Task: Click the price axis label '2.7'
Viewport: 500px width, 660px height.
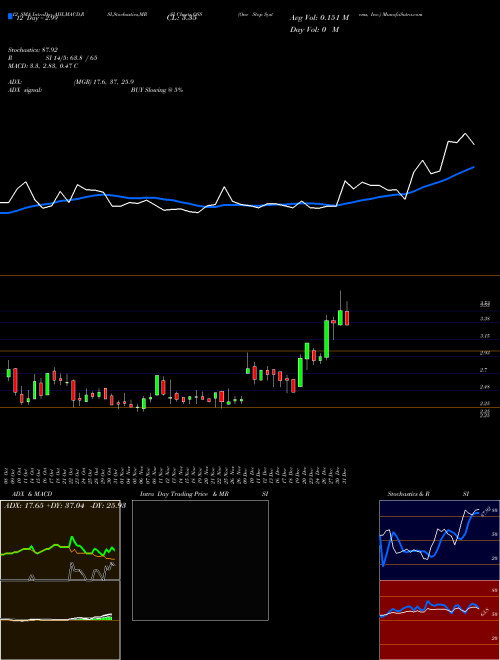Action: pyautogui.click(x=483, y=370)
